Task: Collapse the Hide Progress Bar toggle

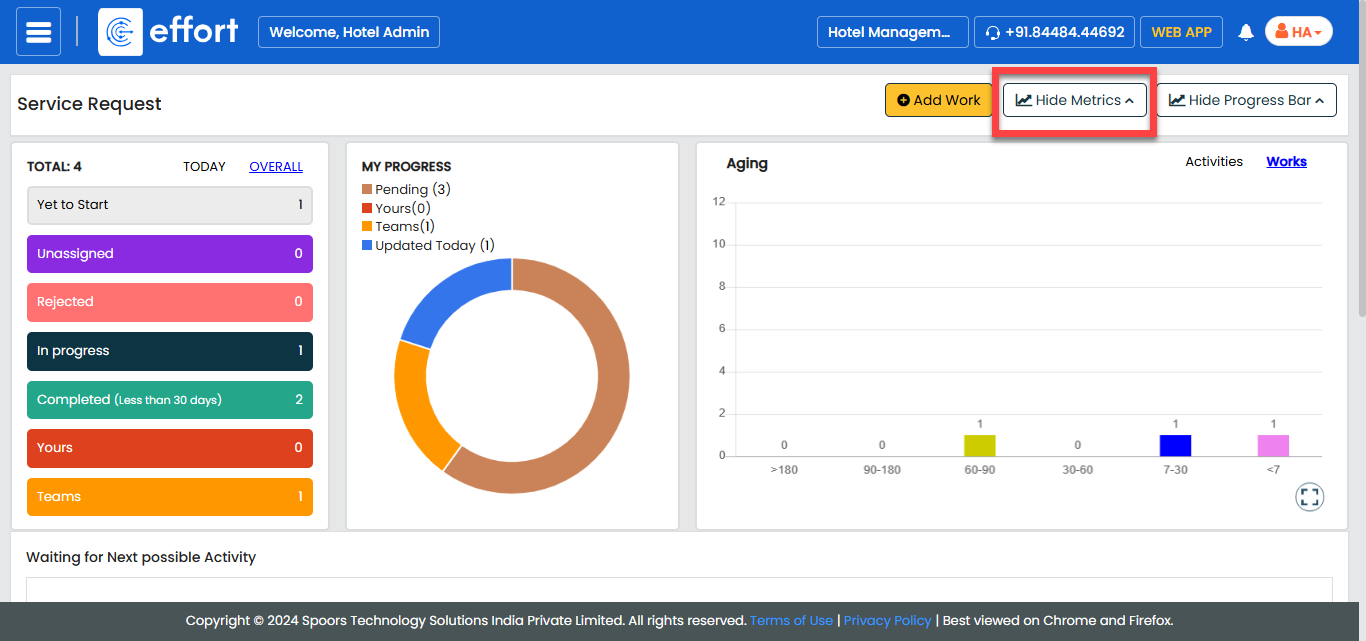Action: click(x=1246, y=100)
